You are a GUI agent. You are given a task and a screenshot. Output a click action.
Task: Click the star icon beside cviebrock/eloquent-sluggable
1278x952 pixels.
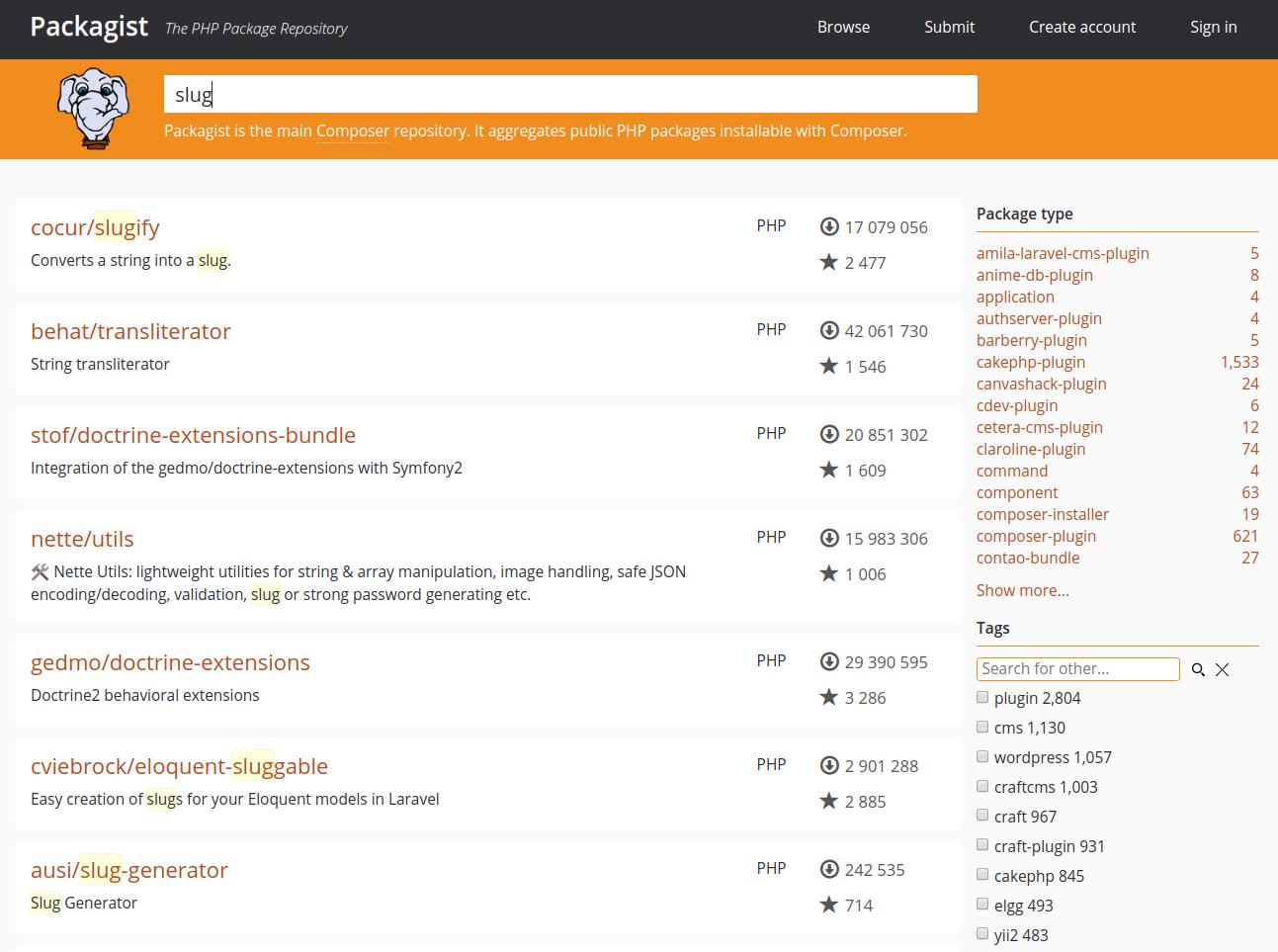pyautogui.click(x=829, y=800)
